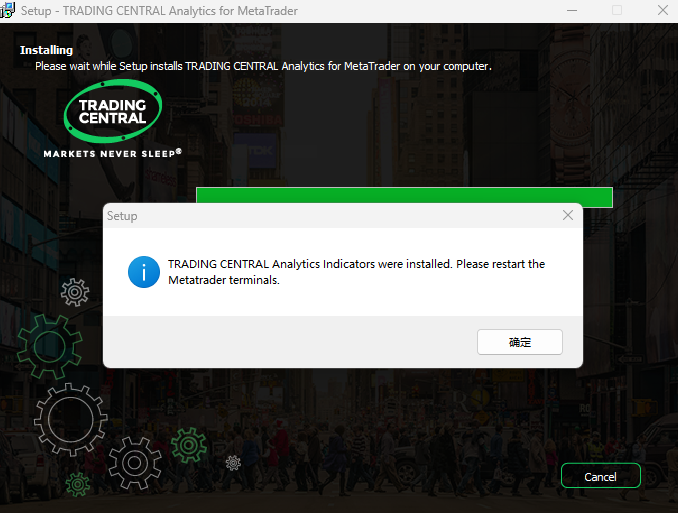The height and width of the screenshot is (513, 678).
Task: Click the setup installer icon in title bar
Action: pos(8,10)
